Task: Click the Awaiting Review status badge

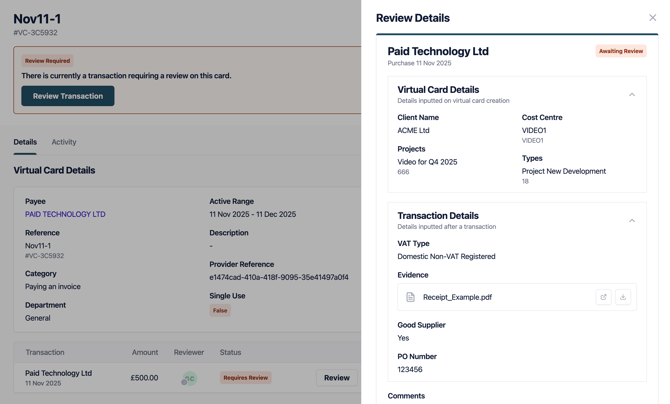Action: click(620, 51)
